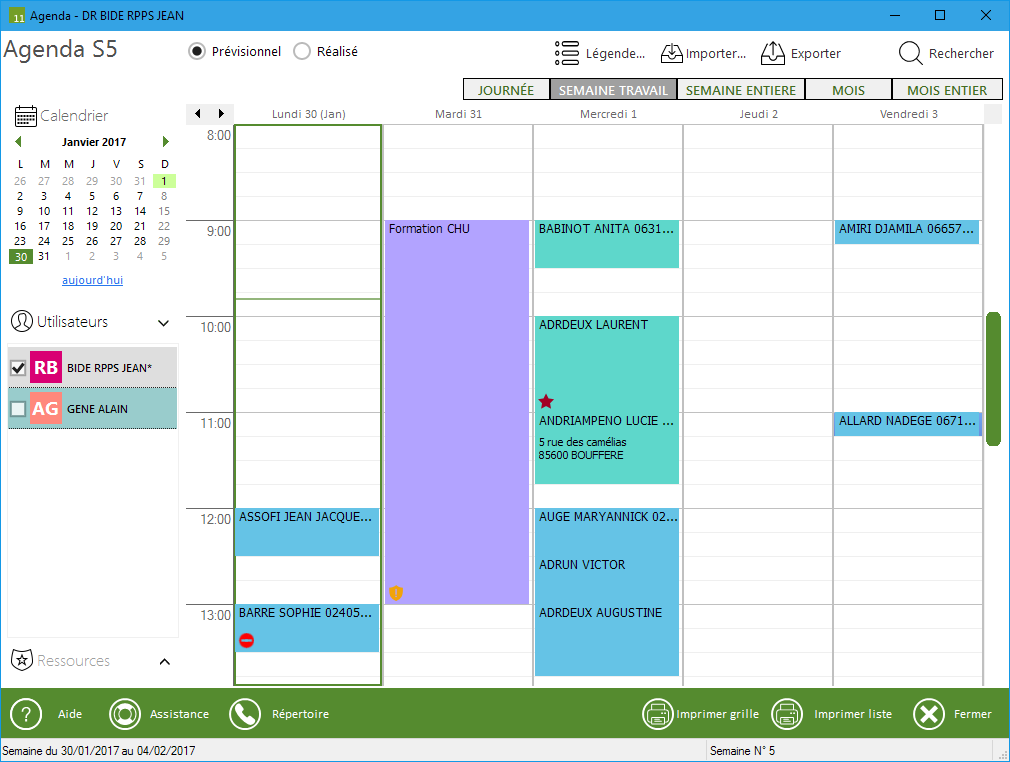Screen dimensions: 1010x762
Task: Switch to the MOIS ENTIER view
Action: click(x=946, y=90)
